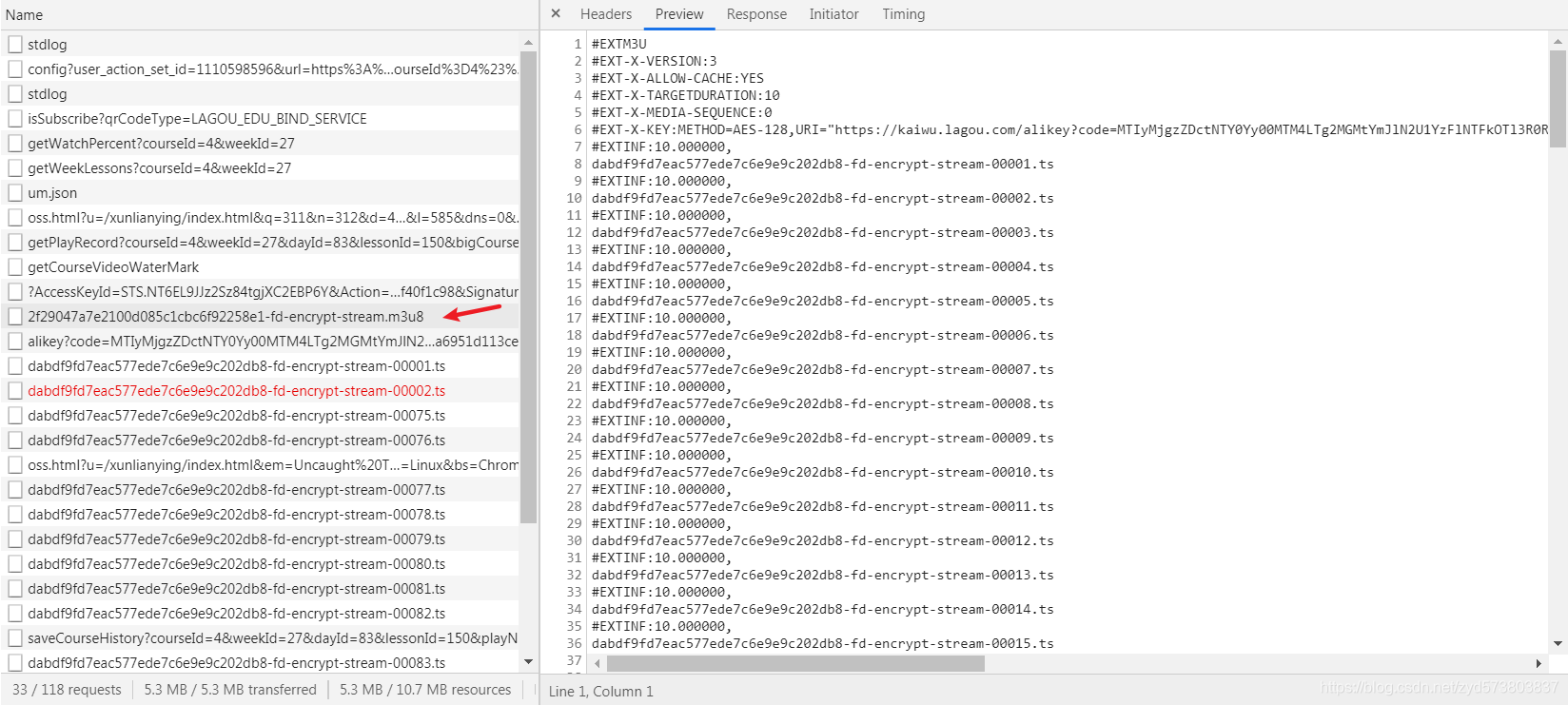Click the #EXT-X-TARGETDURATION:10 line
This screenshot has width=1568, height=705.
click(x=686, y=96)
